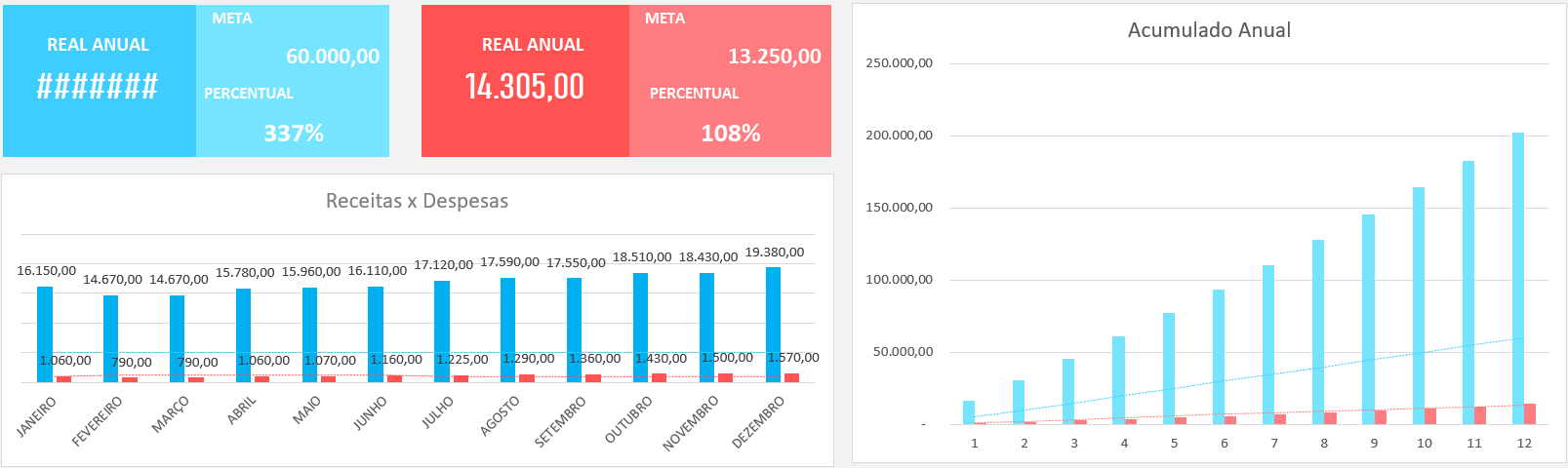
Task: Select the blue META value 60.000,00
Action: [x=333, y=57]
